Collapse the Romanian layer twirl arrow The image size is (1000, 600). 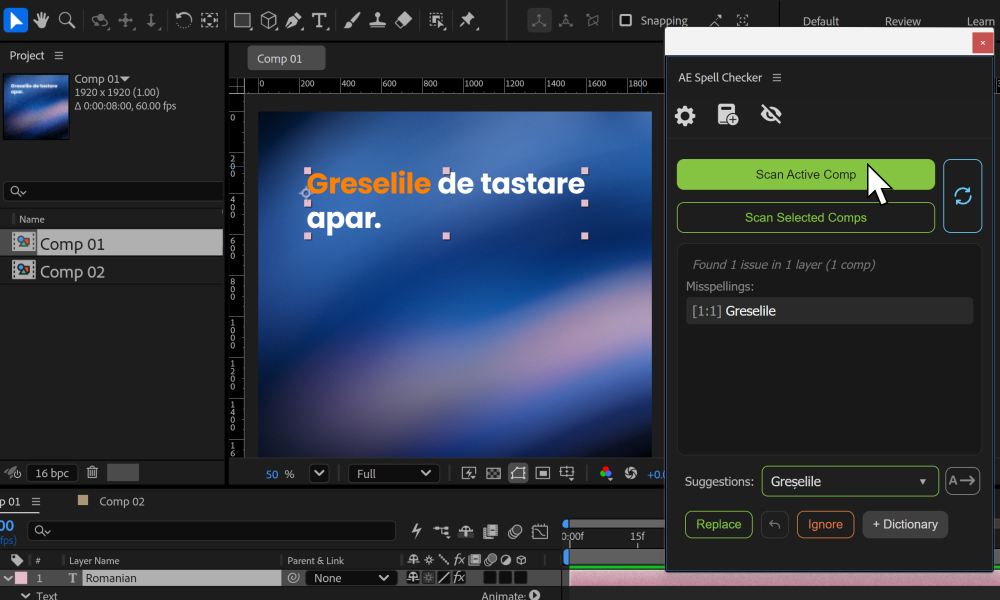point(8,578)
